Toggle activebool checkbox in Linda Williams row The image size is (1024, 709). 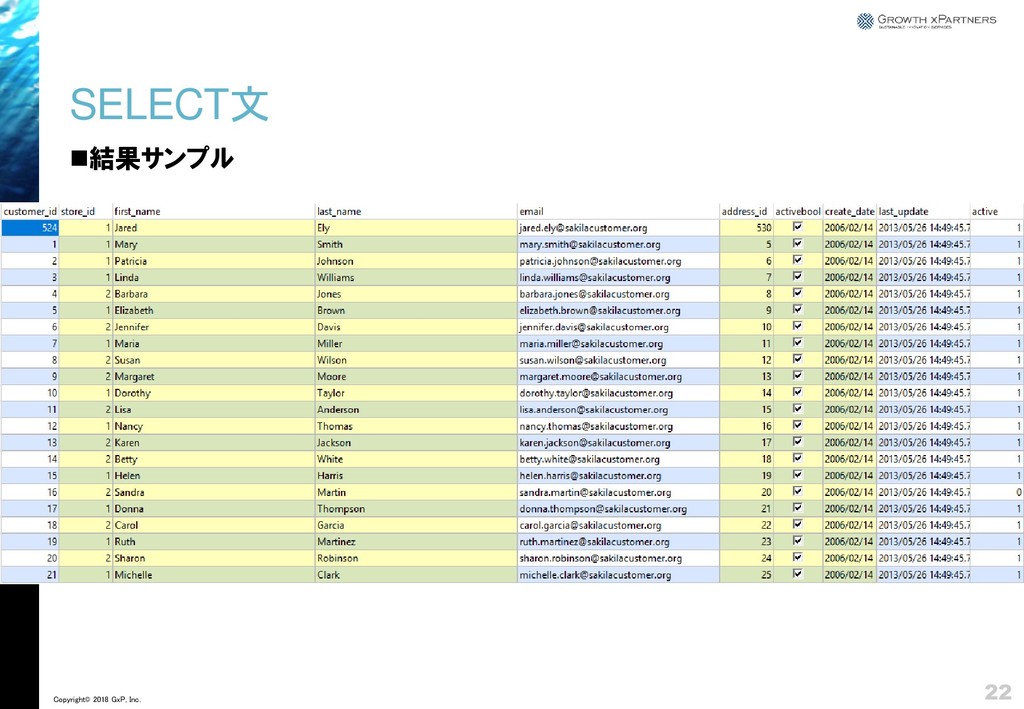coord(797,276)
